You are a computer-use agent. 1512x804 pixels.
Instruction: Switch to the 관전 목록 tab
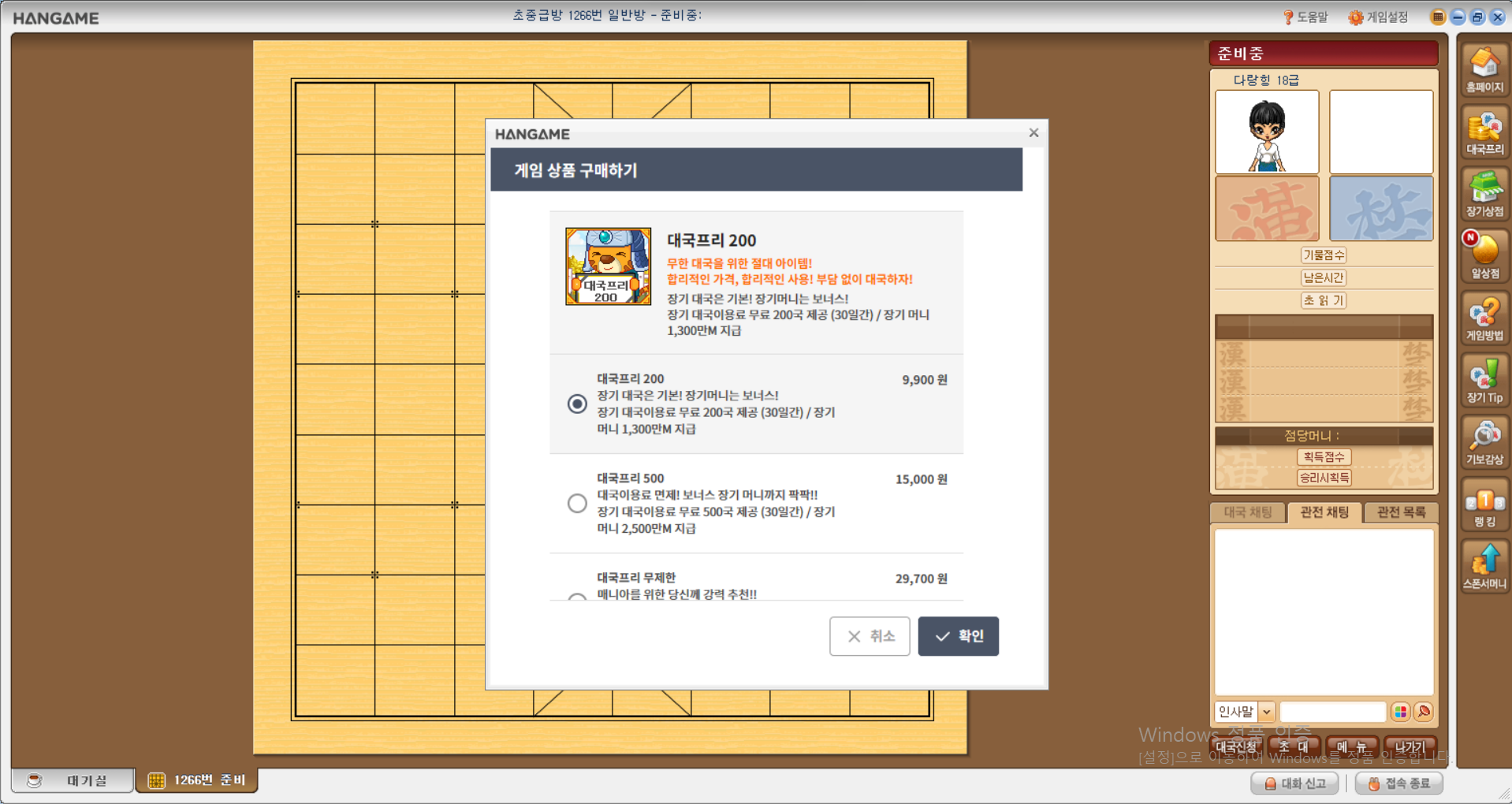pyautogui.click(x=1401, y=512)
